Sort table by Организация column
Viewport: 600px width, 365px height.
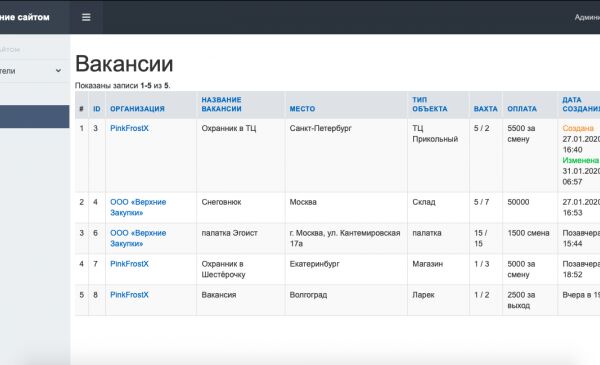click(x=137, y=109)
